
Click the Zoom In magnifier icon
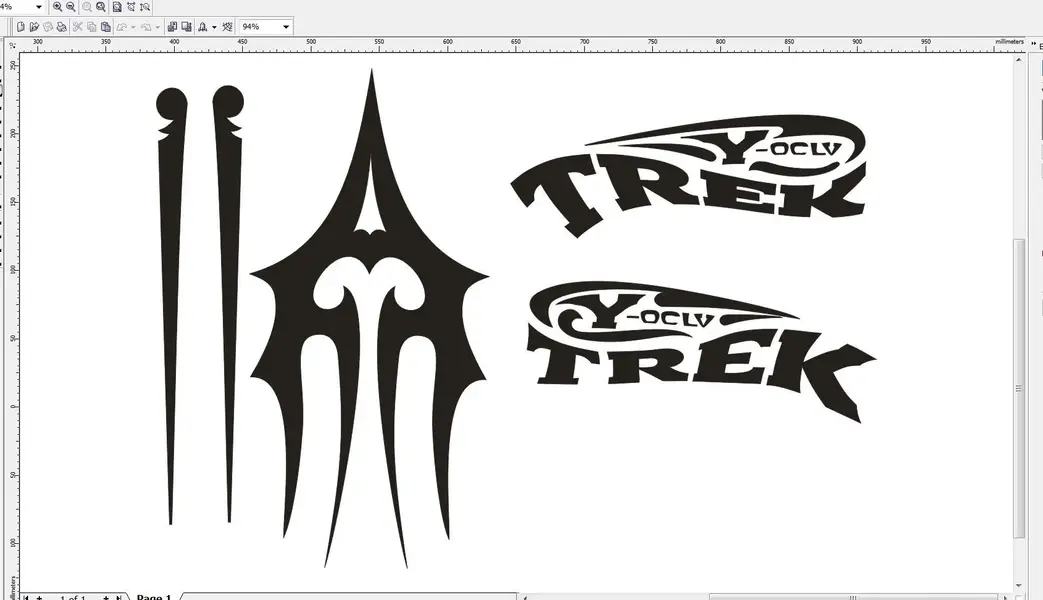pyautogui.click(x=58, y=7)
